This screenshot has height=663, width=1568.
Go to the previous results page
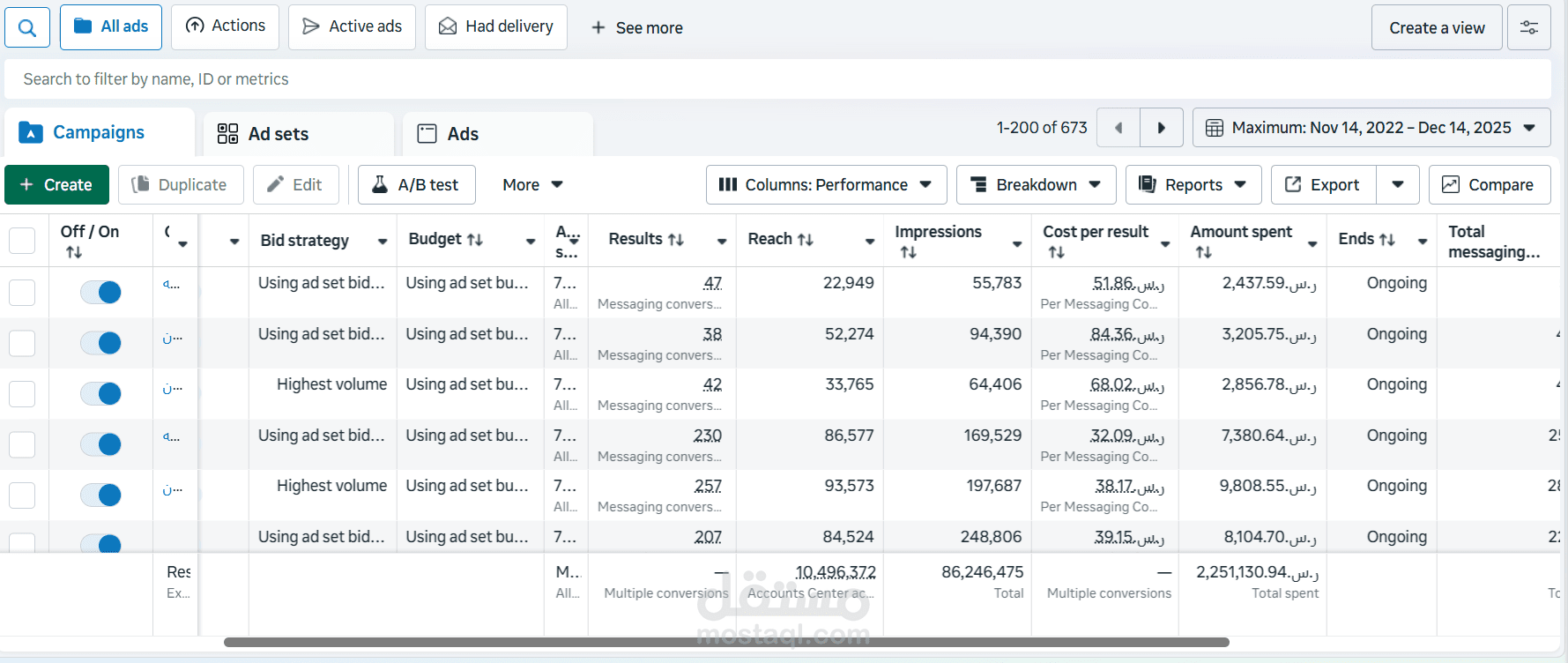[x=1118, y=128]
